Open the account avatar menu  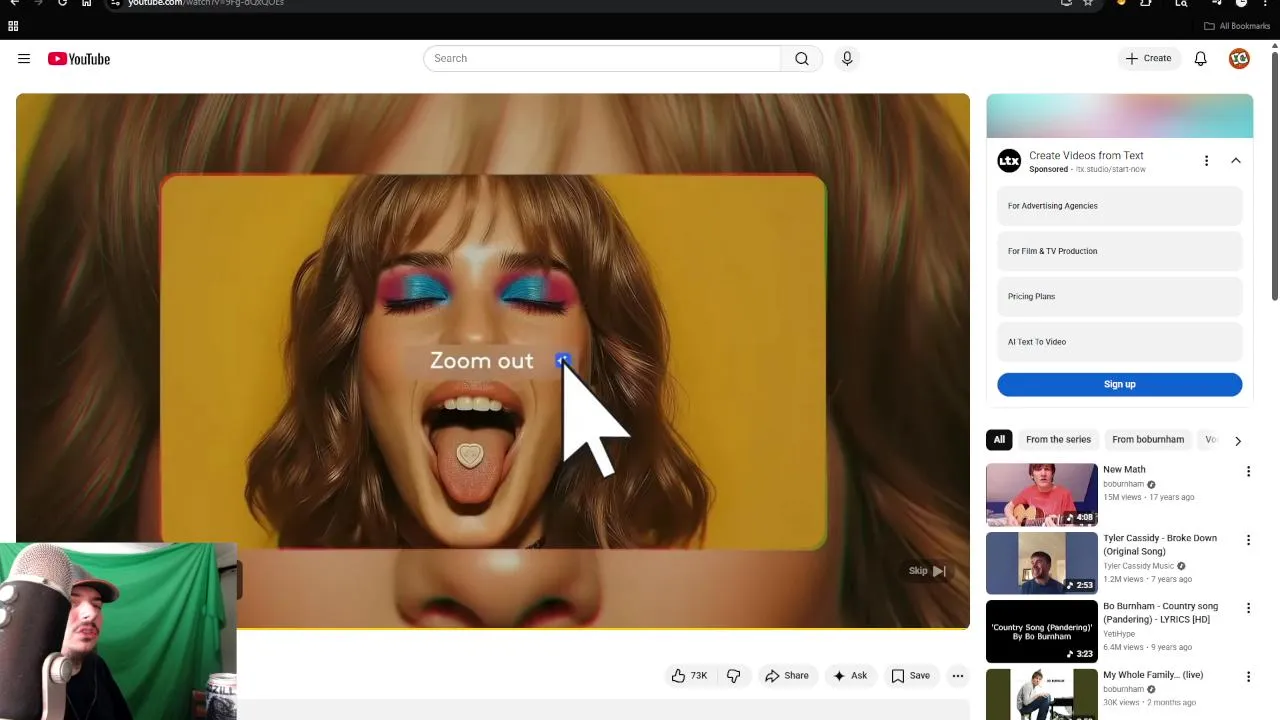1239,59
